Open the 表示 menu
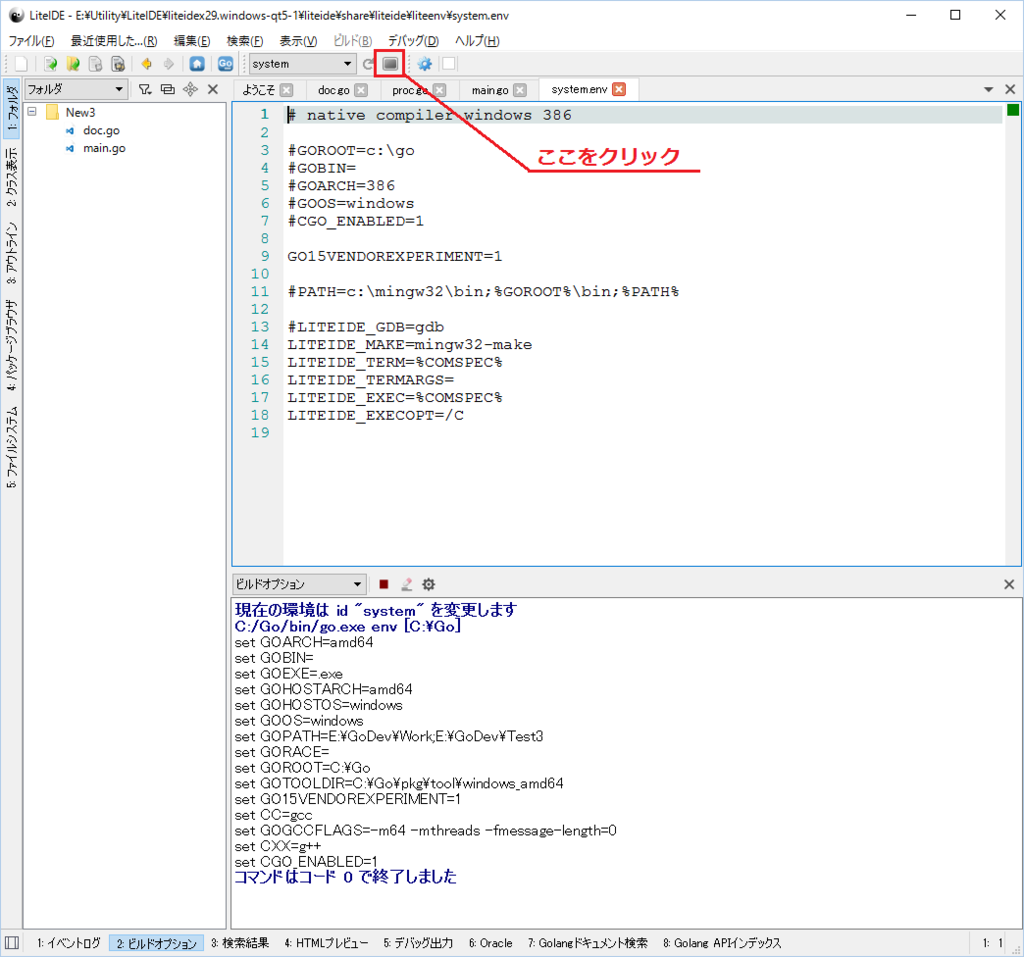1024x957 pixels. (298, 41)
